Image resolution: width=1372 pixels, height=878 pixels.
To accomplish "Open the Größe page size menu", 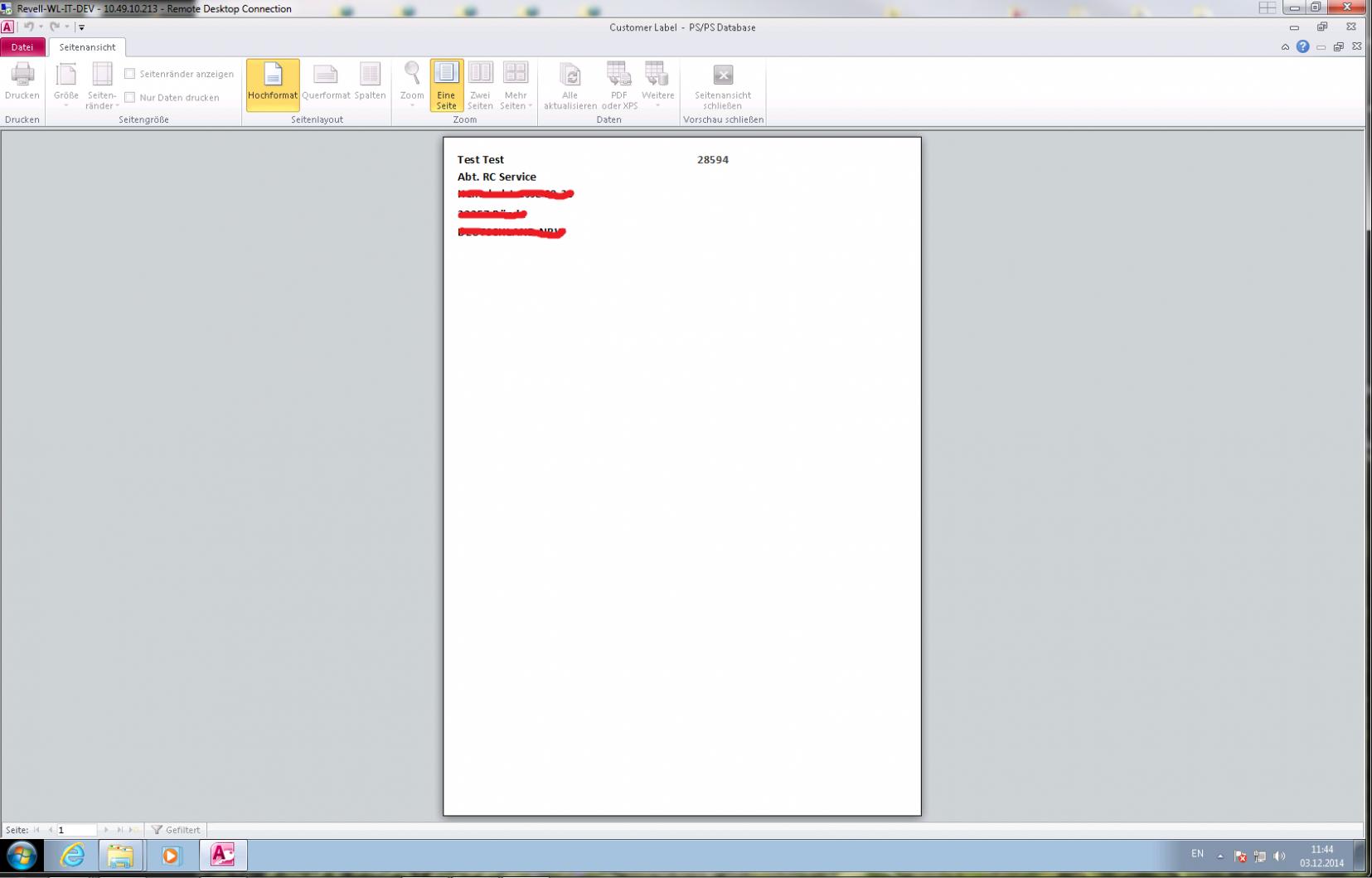I will [66, 85].
